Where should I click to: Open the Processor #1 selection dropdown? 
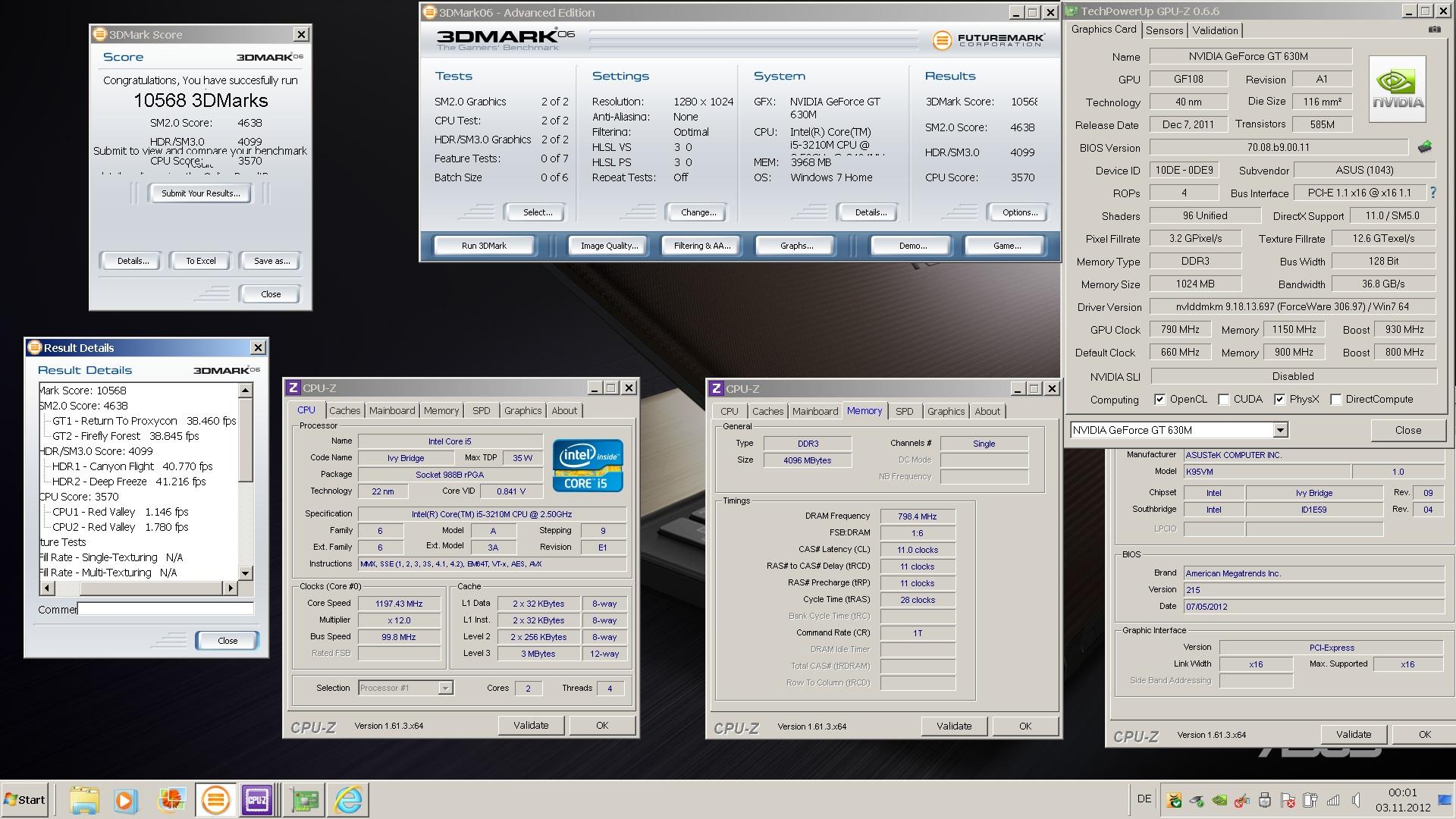445,688
